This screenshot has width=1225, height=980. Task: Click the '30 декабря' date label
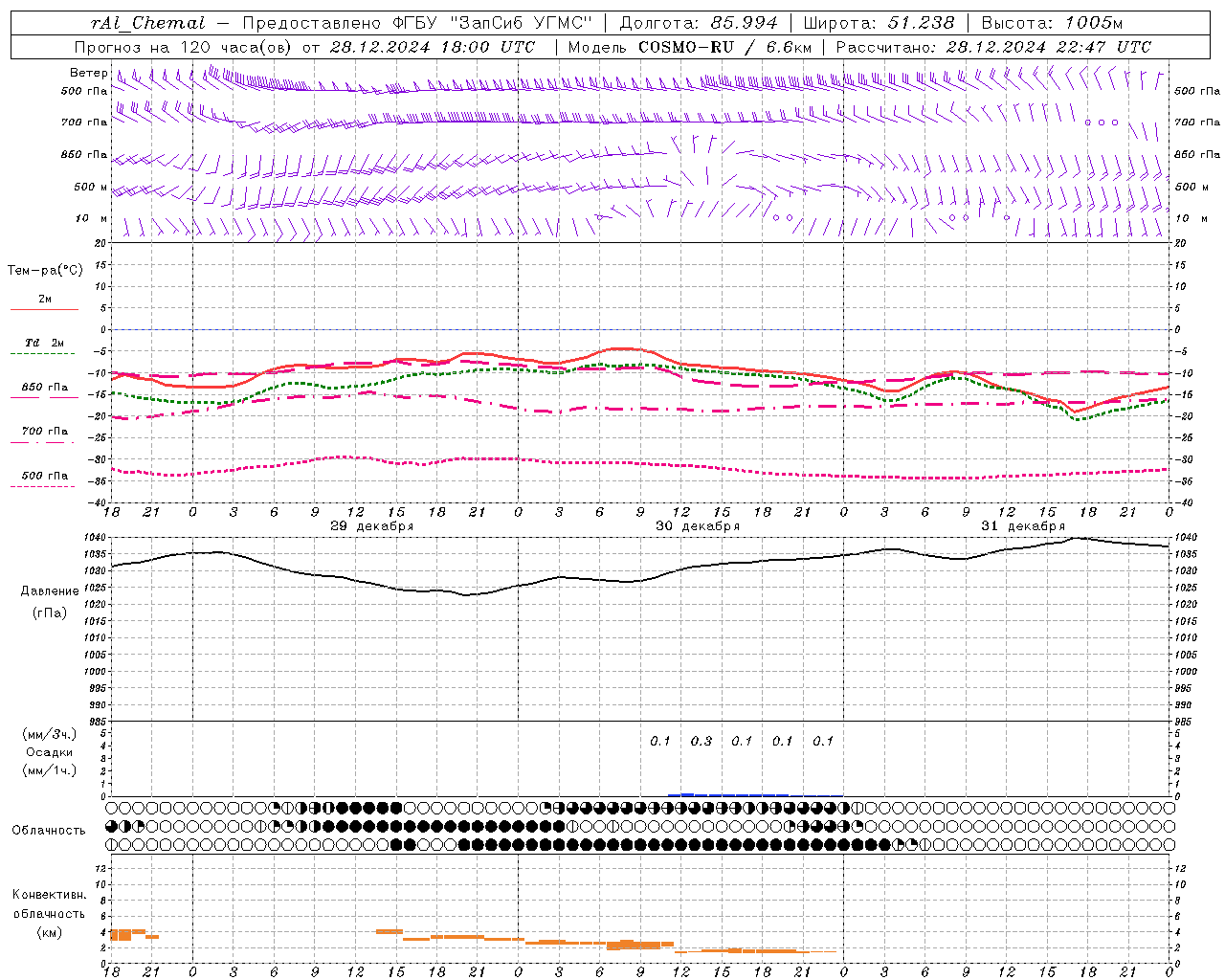(698, 526)
